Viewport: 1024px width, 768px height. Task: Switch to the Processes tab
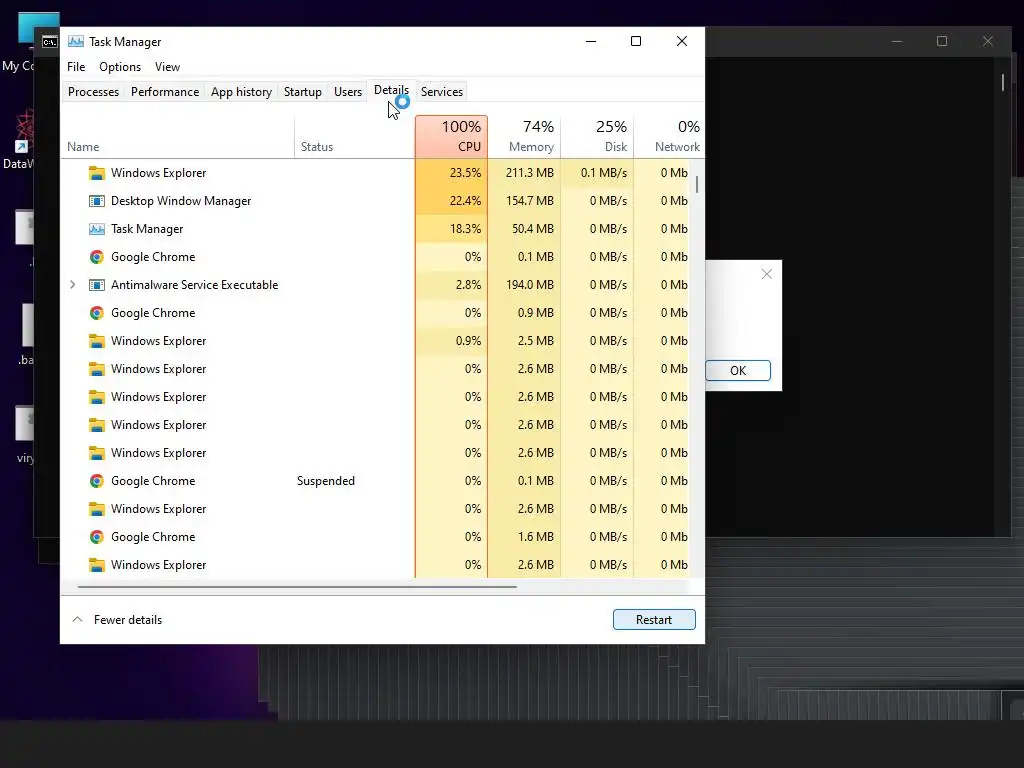pos(93,92)
